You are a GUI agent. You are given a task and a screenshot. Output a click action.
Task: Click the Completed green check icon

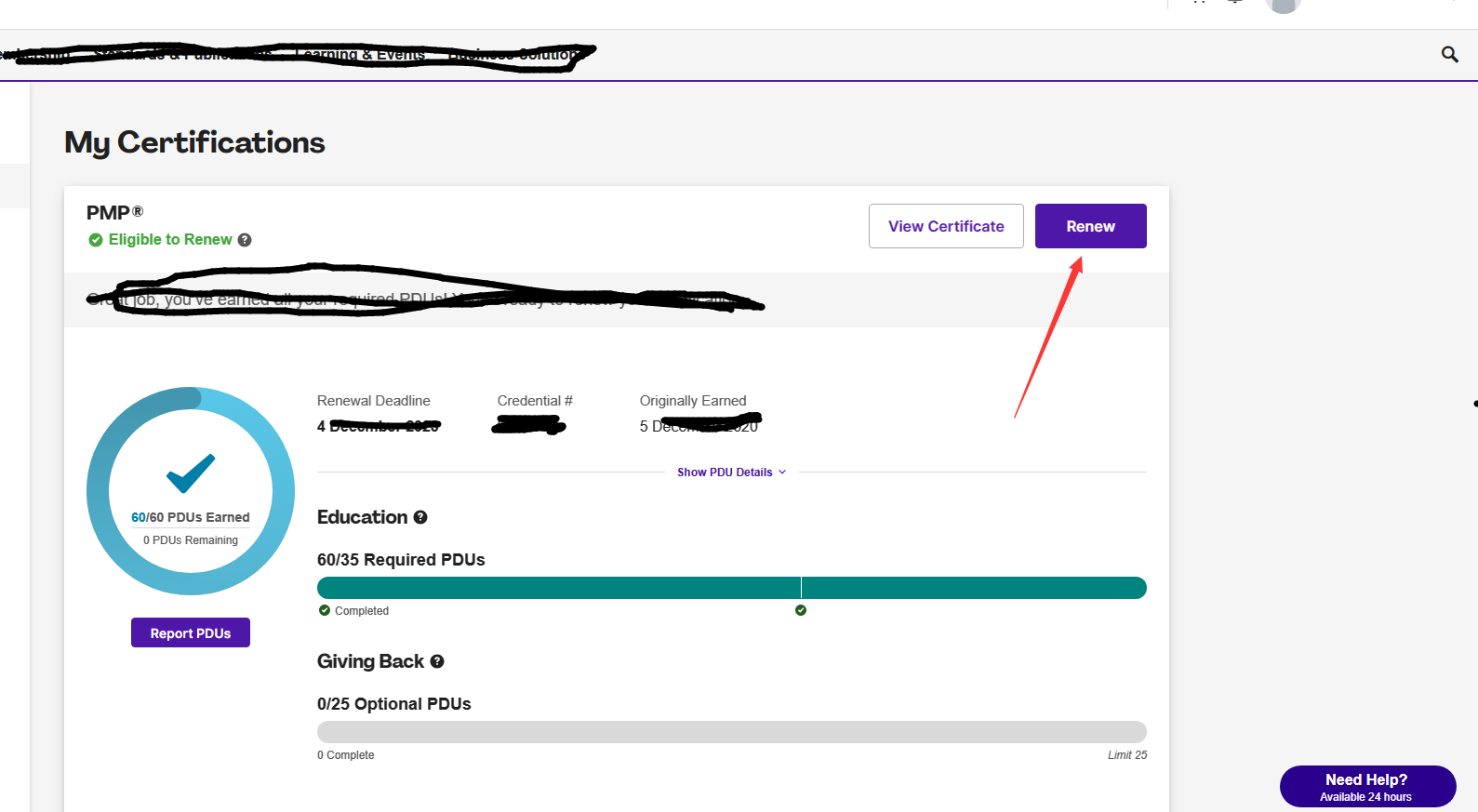pyautogui.click(x=325, y=610)
